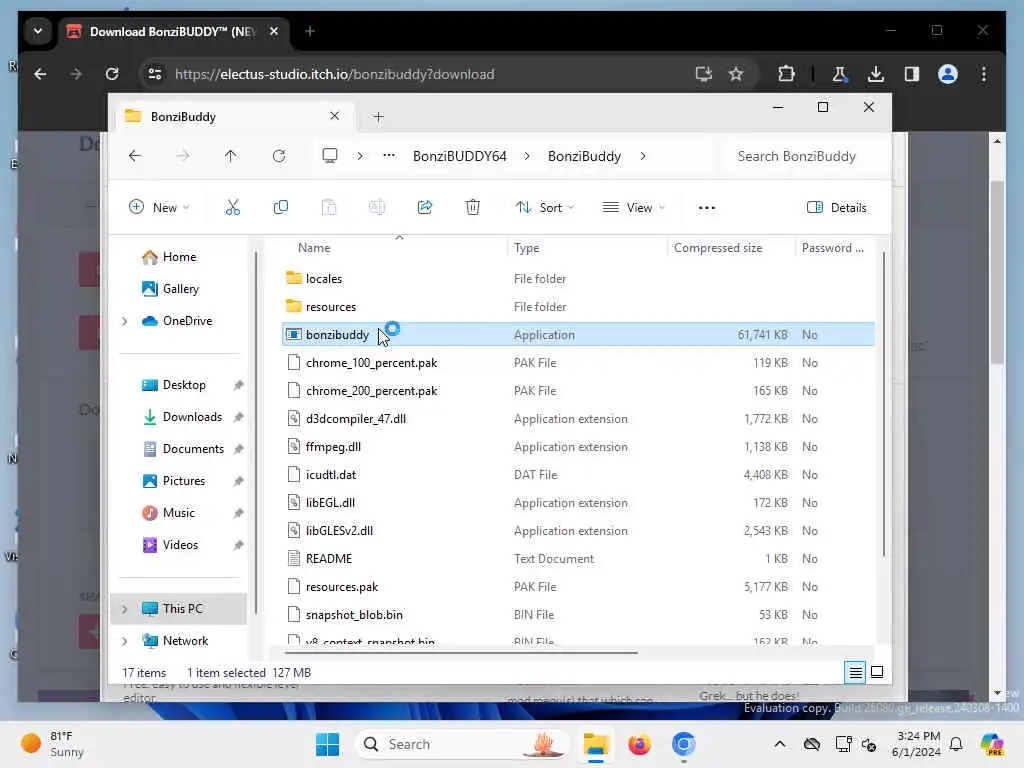
Task: Select the BonziBuddy Explorer tab
Action: 234,117
